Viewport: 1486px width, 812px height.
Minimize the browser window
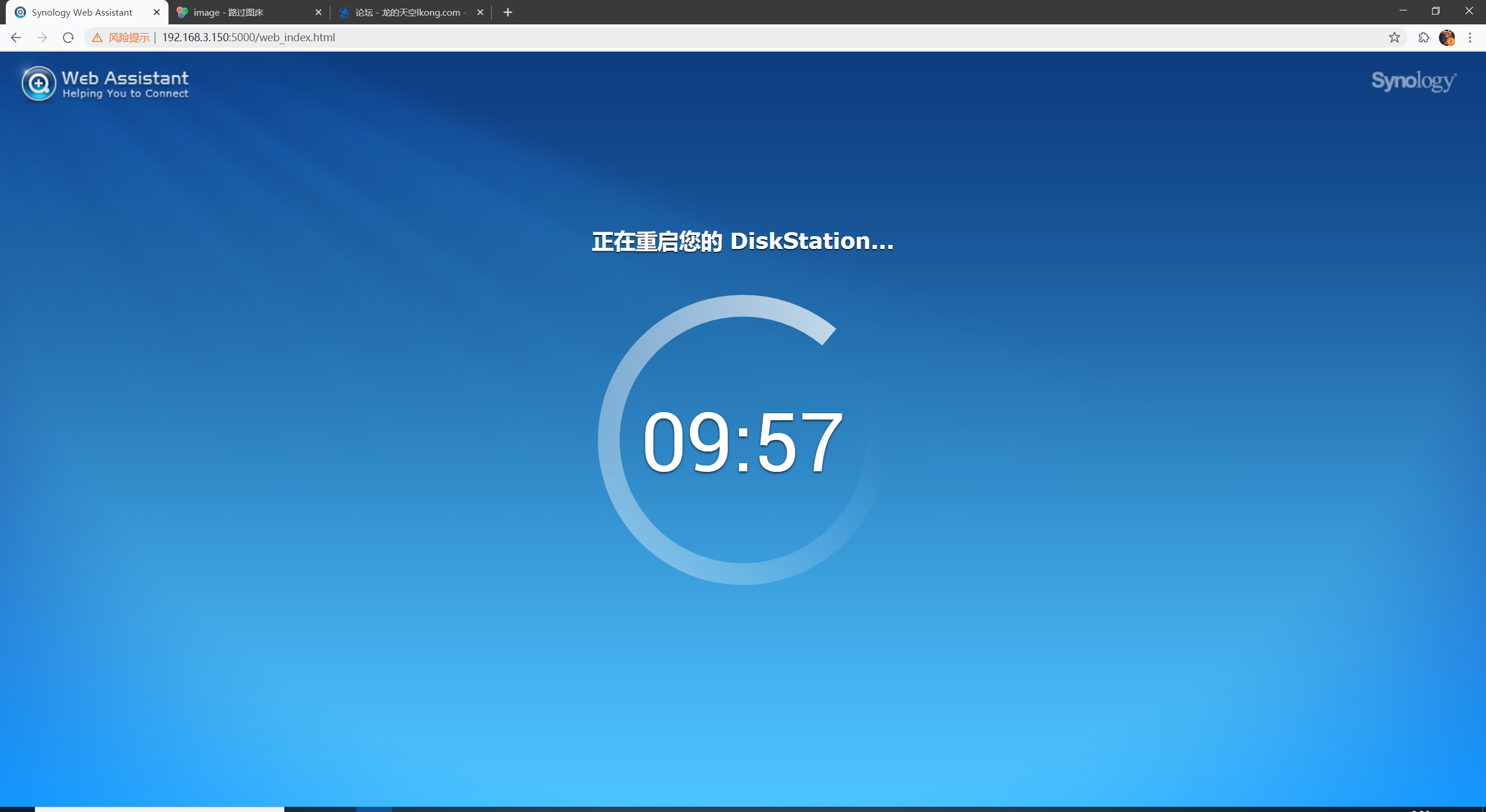tap(1403, 11)
